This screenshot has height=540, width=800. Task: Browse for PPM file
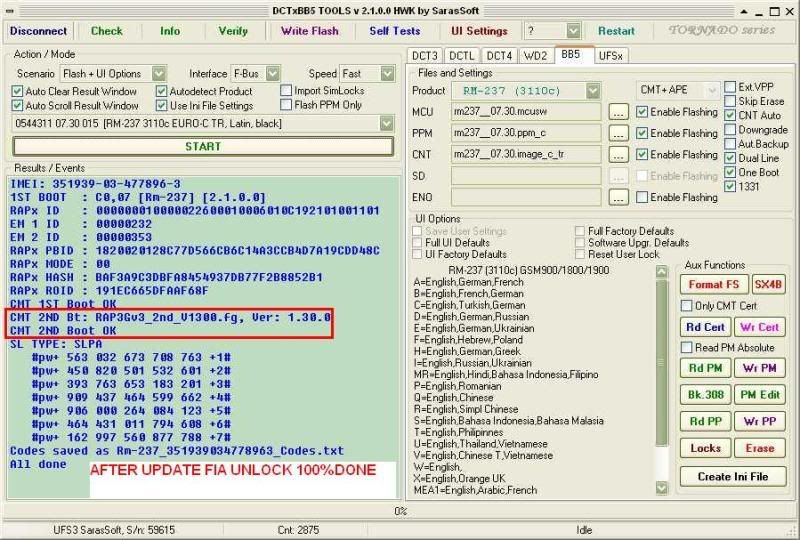click(x=618, y=133)
